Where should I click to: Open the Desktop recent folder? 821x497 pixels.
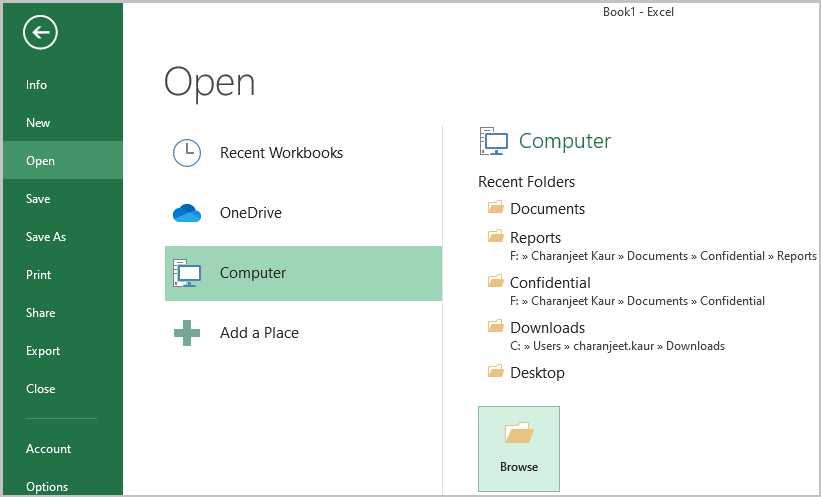click(537, 373)
